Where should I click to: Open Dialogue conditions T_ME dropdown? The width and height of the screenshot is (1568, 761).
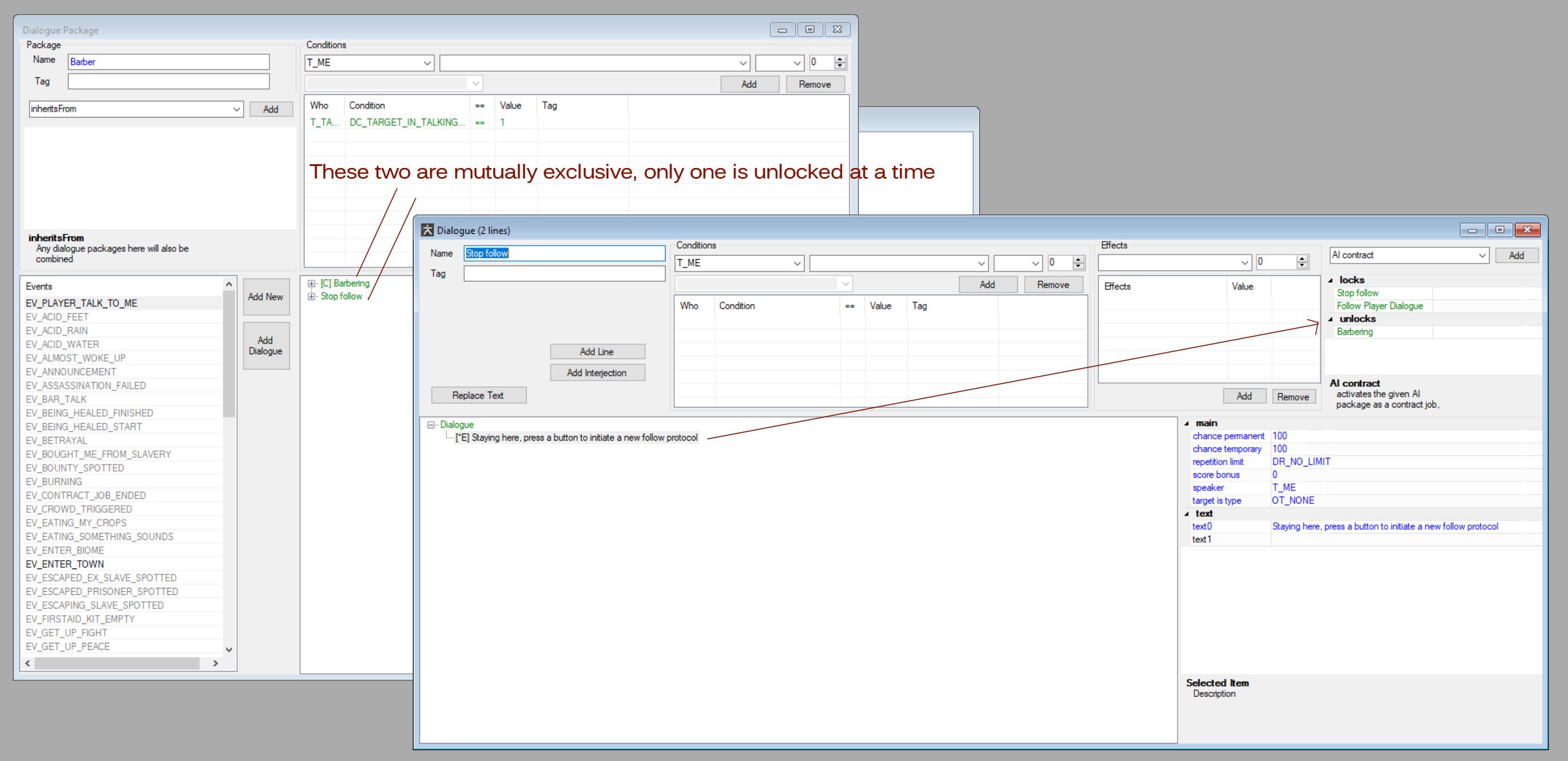tap(796, 264)
